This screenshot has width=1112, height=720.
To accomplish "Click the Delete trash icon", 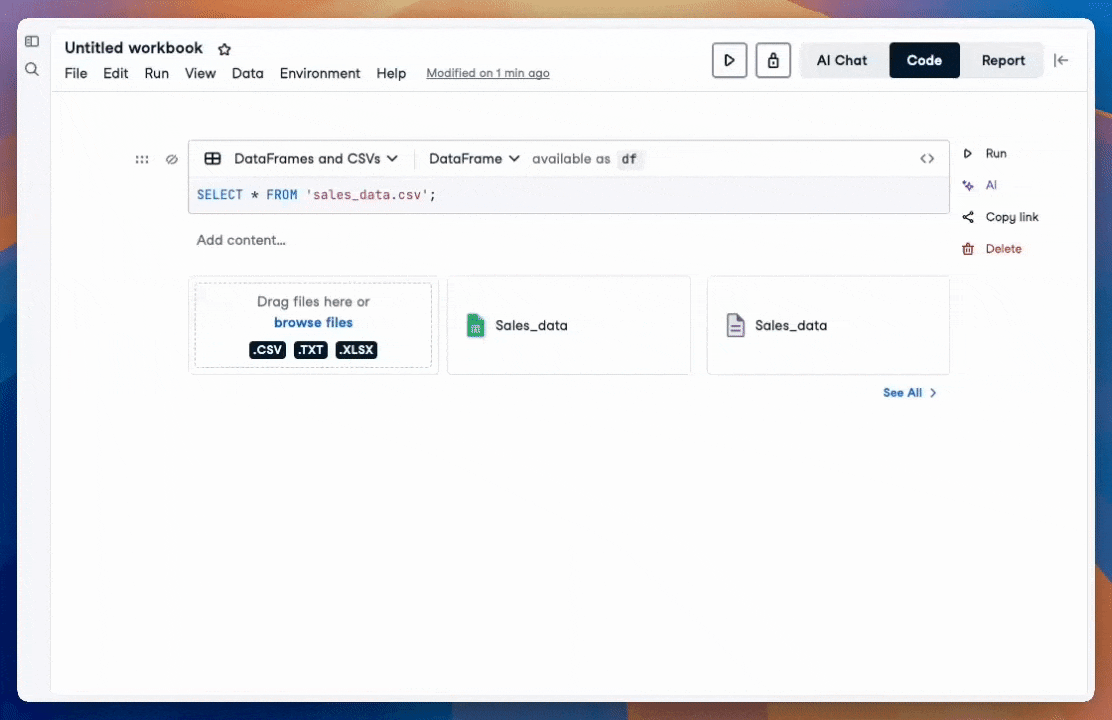I will tap(967, 249).
